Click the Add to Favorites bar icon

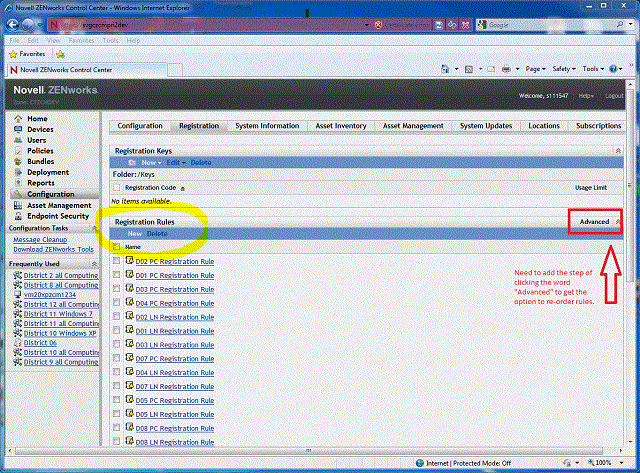60,54
